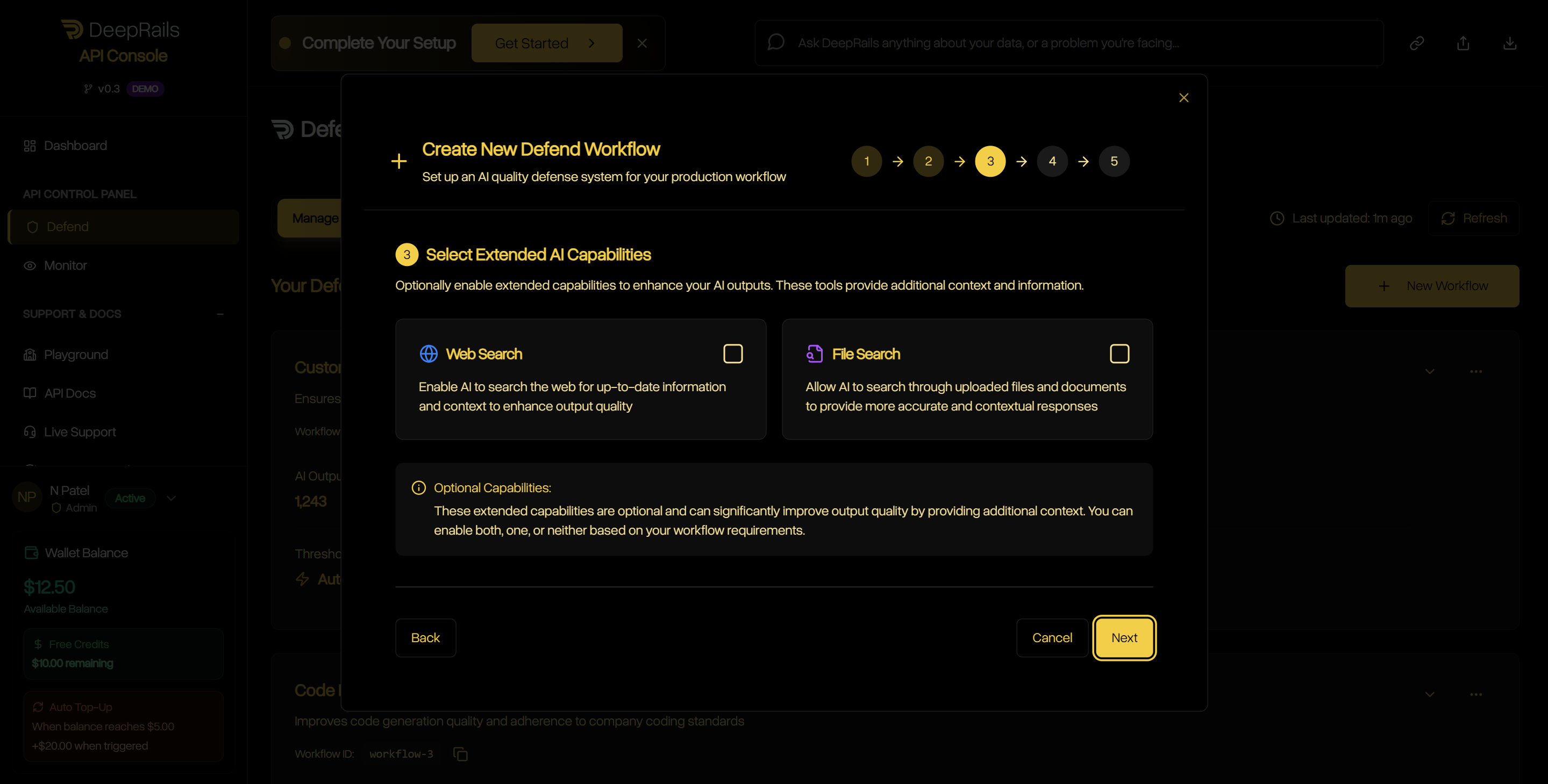Click the File Search document icon
1548x784 pixels.
point(814,354)
